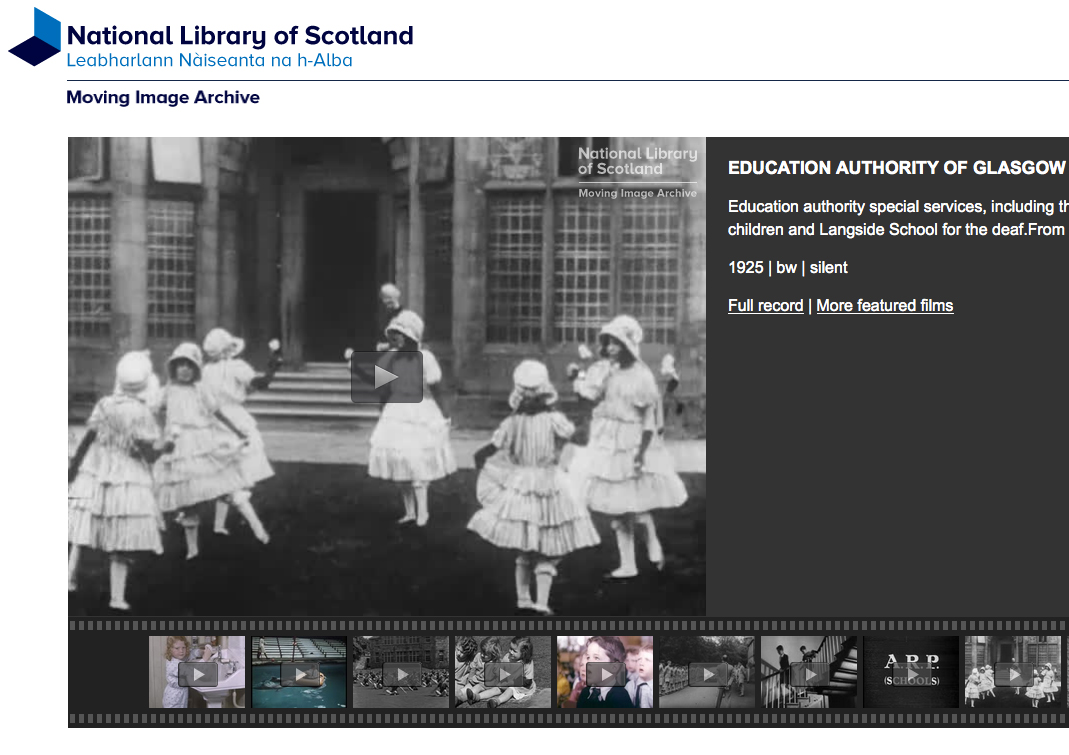Play thumbnail of children sitting close together
Image resolution: width=1069 pixels, height=755 pixels.
click(x=503, y=673)
